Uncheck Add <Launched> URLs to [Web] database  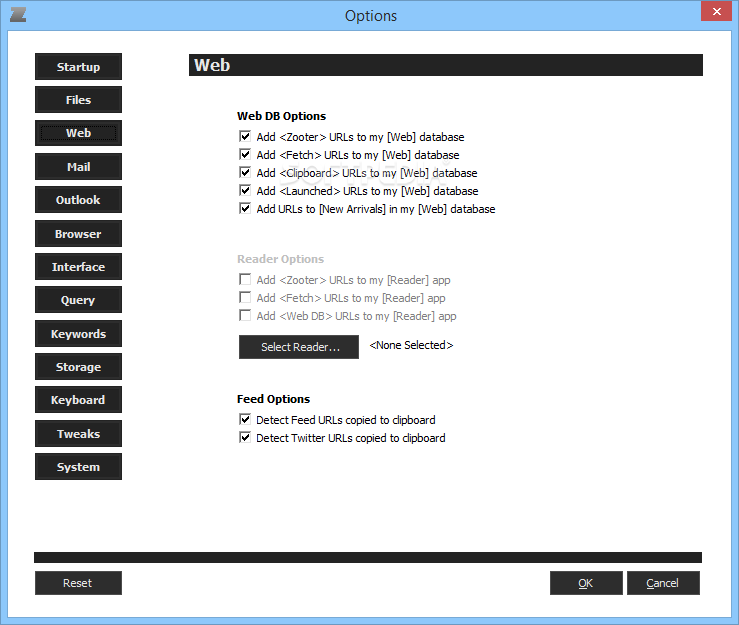pyautogui.click(x=245, y=190)
